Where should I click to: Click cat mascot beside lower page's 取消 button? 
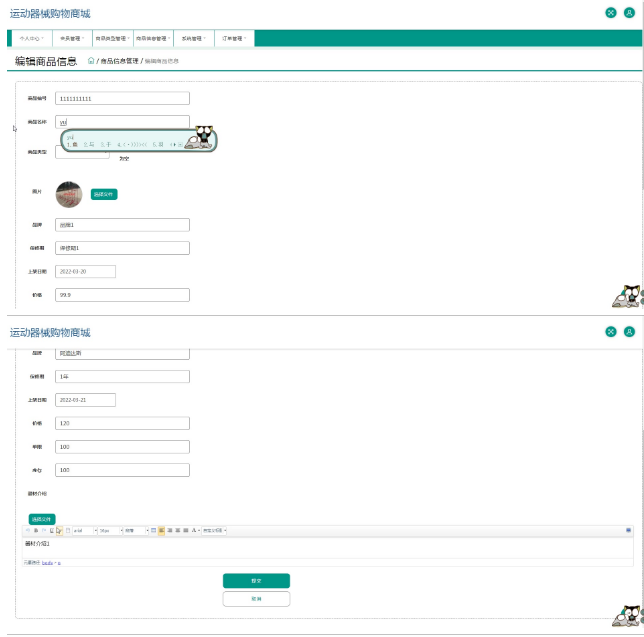click(627, 615)
